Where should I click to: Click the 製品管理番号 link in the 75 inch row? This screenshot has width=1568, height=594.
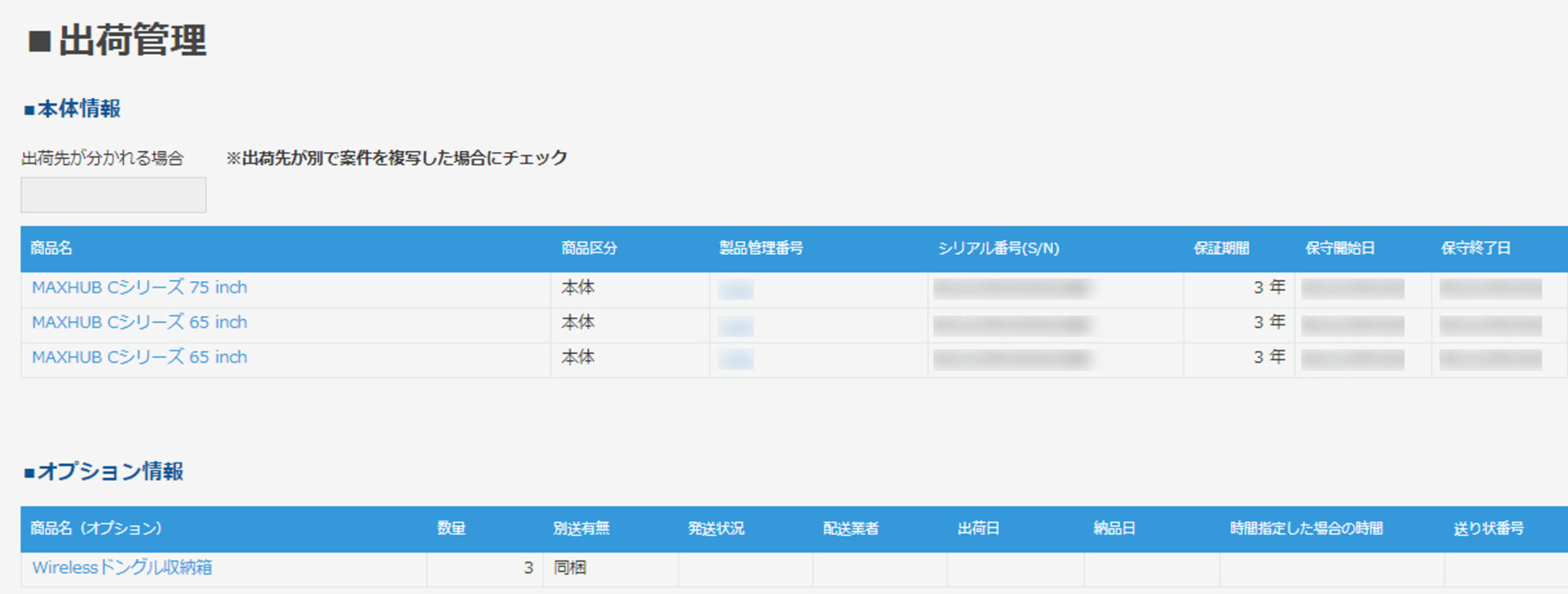click(x=736, y=289)
